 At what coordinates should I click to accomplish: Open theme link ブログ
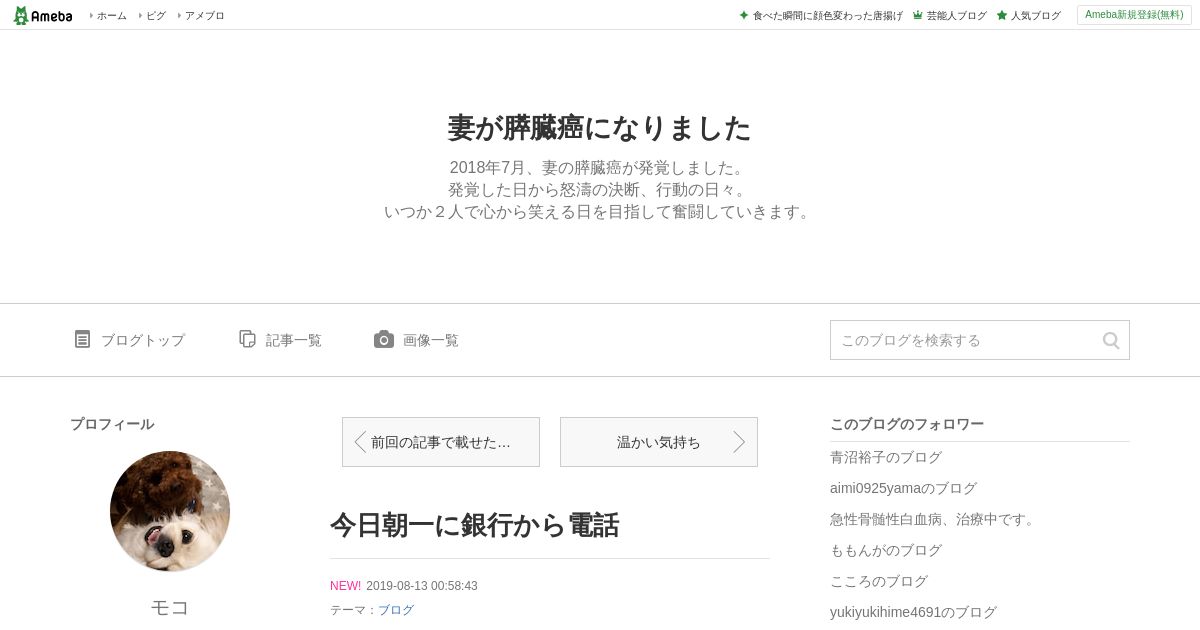pyautogui.click(x=396, y=610)
